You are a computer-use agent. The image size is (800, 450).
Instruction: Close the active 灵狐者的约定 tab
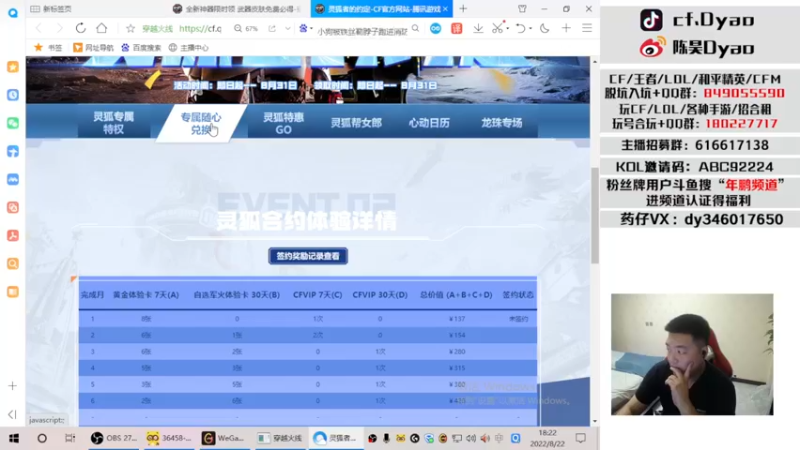point(445,9)
